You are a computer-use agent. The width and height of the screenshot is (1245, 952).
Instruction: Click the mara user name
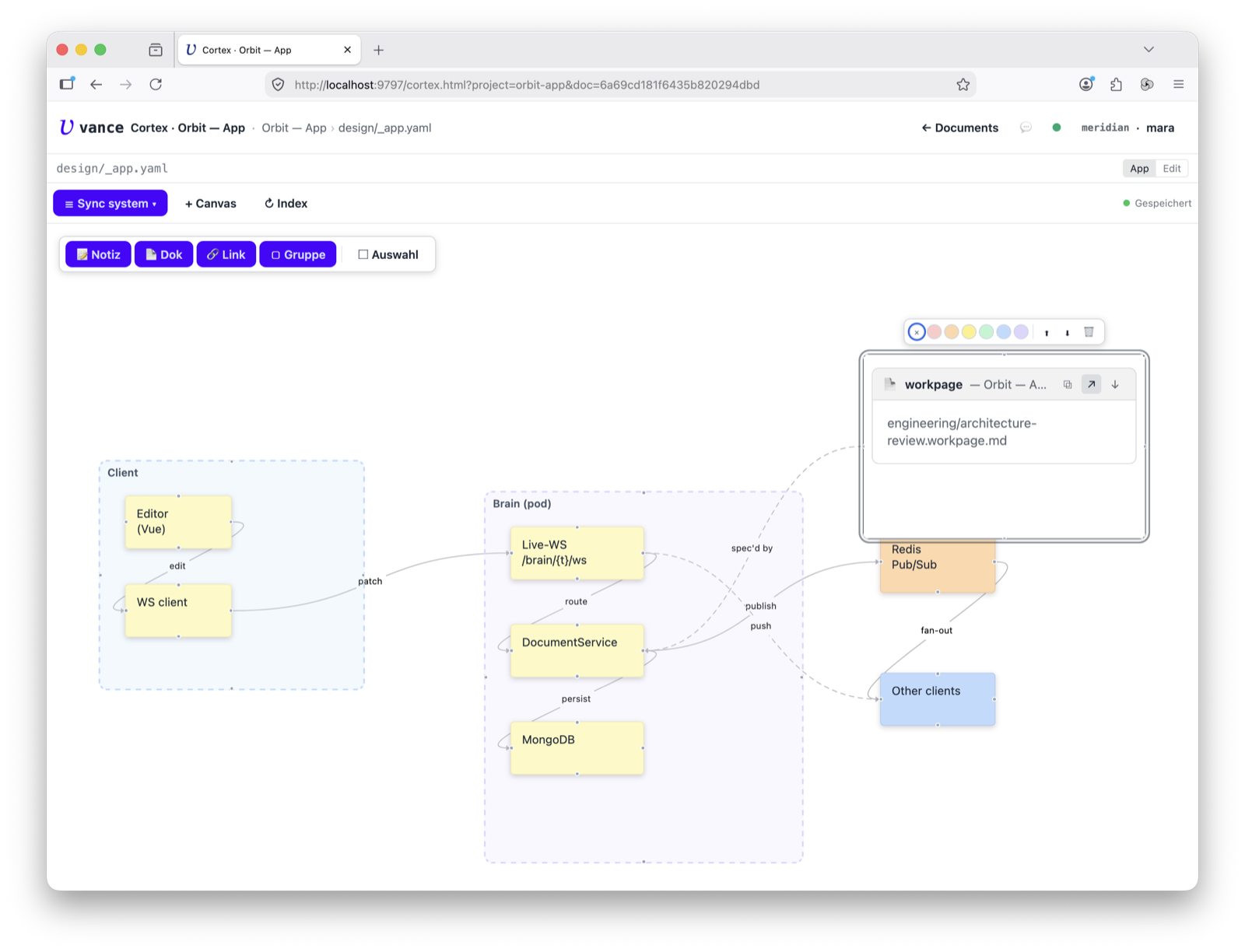click(1160, 128)
